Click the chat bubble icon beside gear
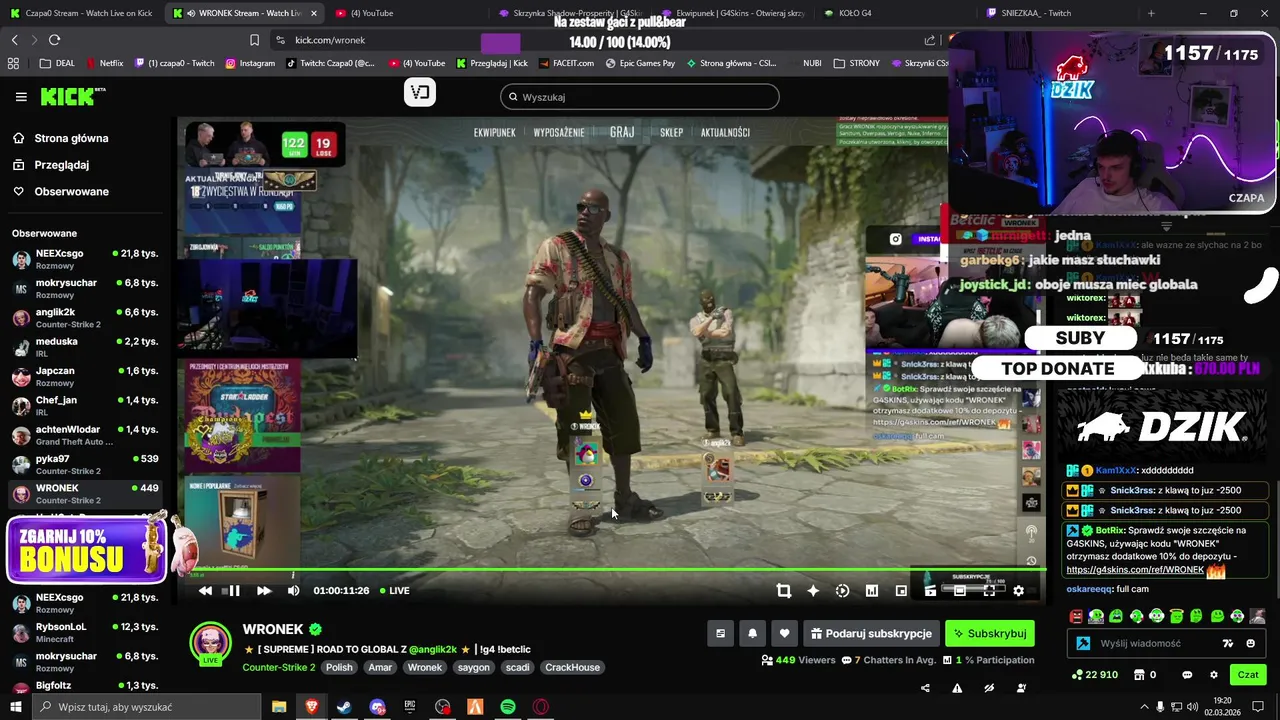Screen dimensions: 1280x720 1187,675
